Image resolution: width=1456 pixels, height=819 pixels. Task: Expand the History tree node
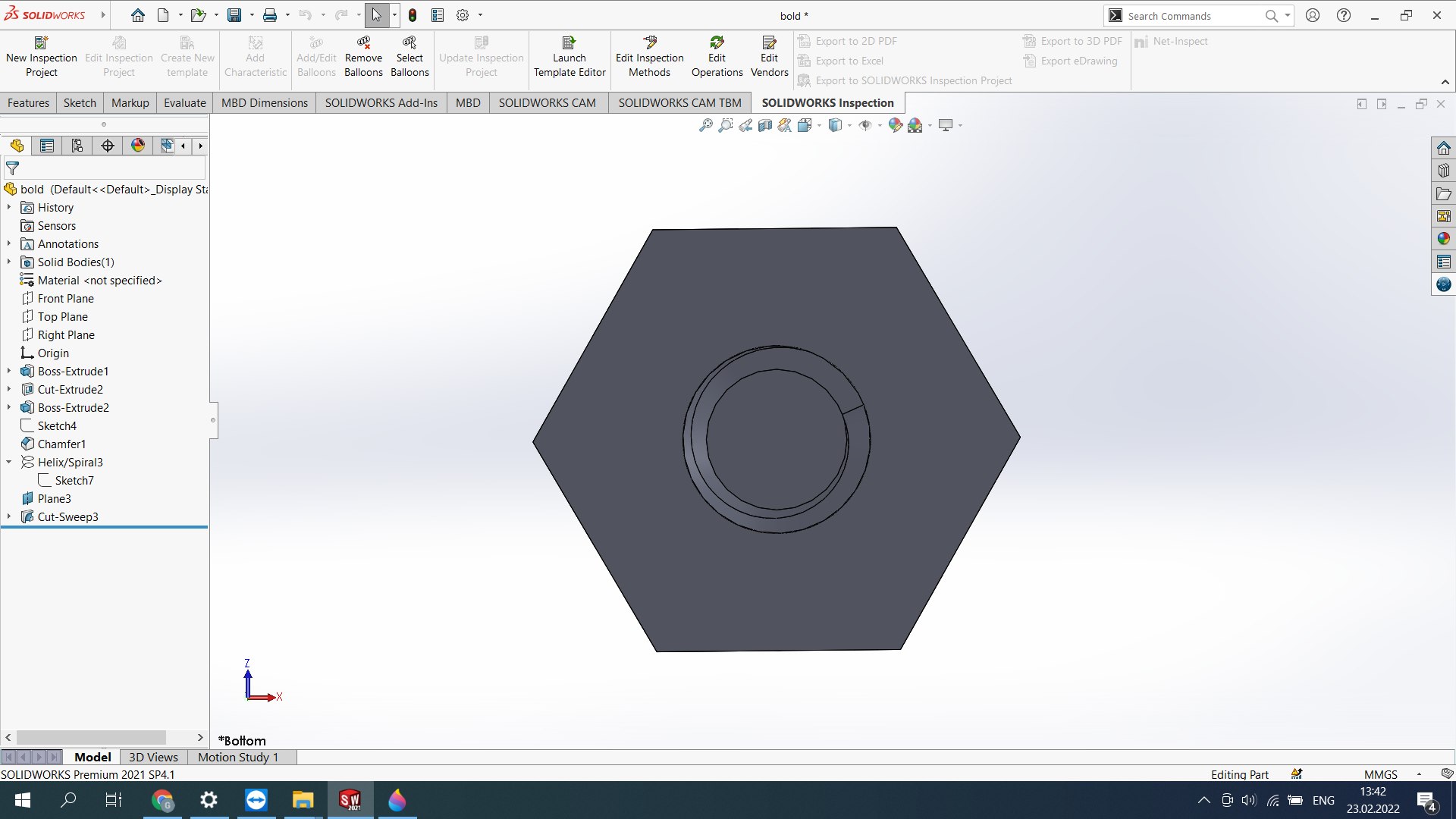pos(9,207)
